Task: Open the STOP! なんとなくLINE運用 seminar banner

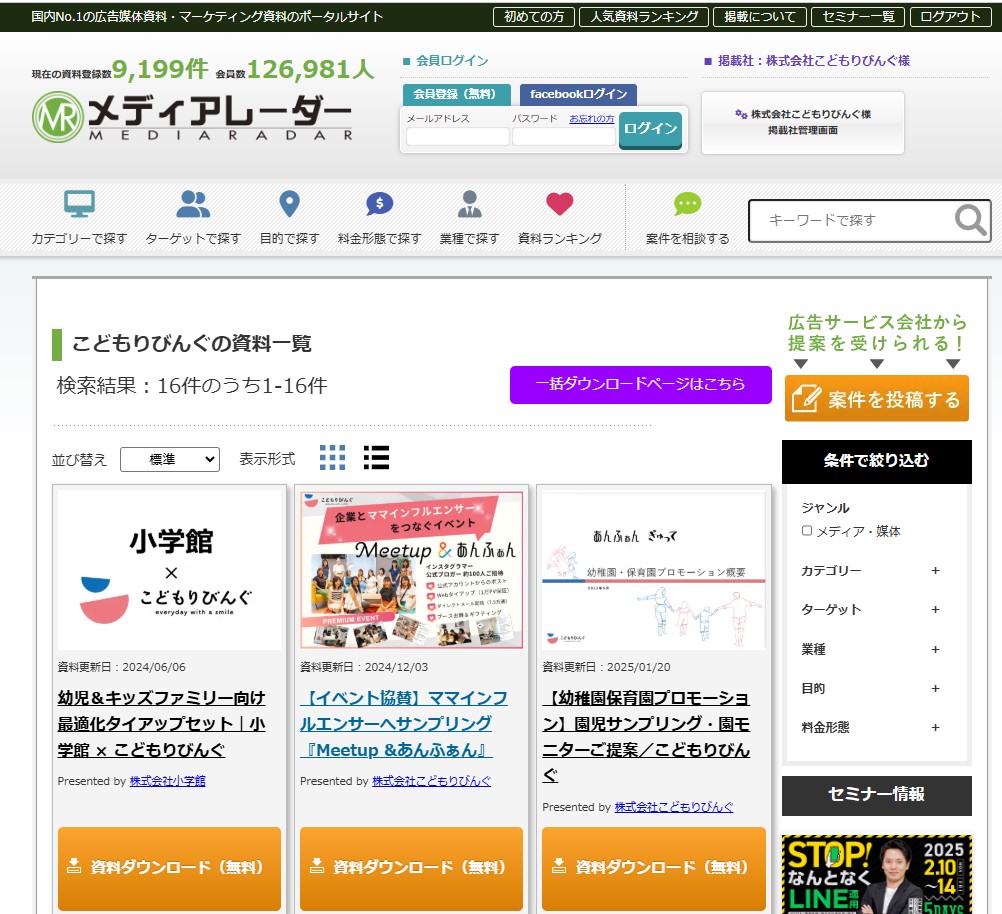Action: [877, 874]
